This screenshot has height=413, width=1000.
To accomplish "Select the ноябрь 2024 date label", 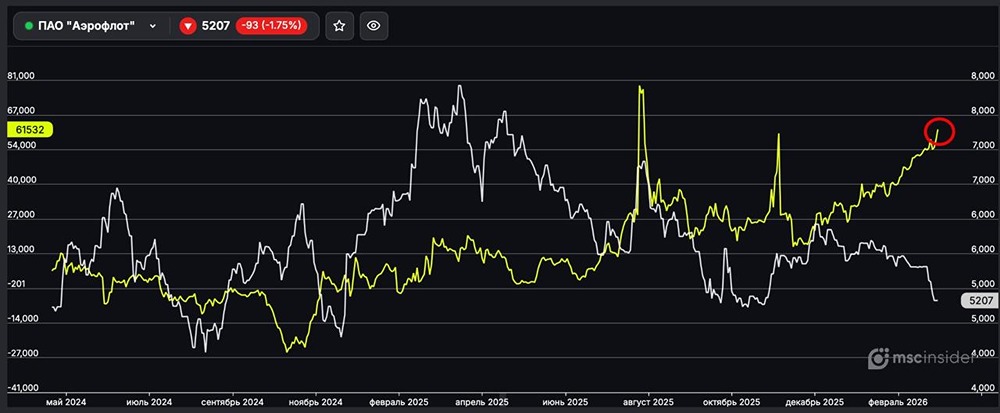I will pyautogui.click(x=315, y=403).
